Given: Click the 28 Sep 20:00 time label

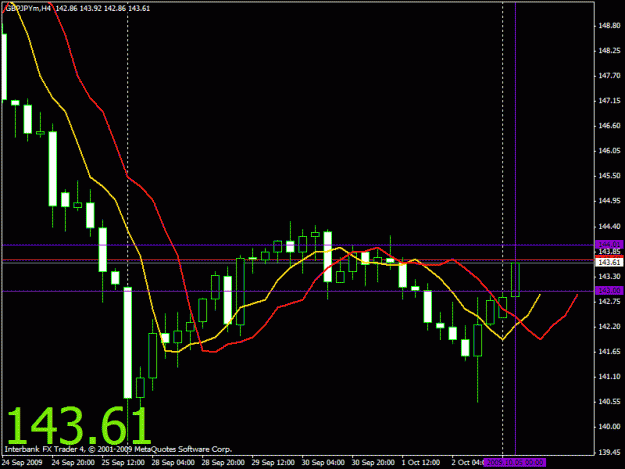Looking at the screenshot, I should [223, 463].
